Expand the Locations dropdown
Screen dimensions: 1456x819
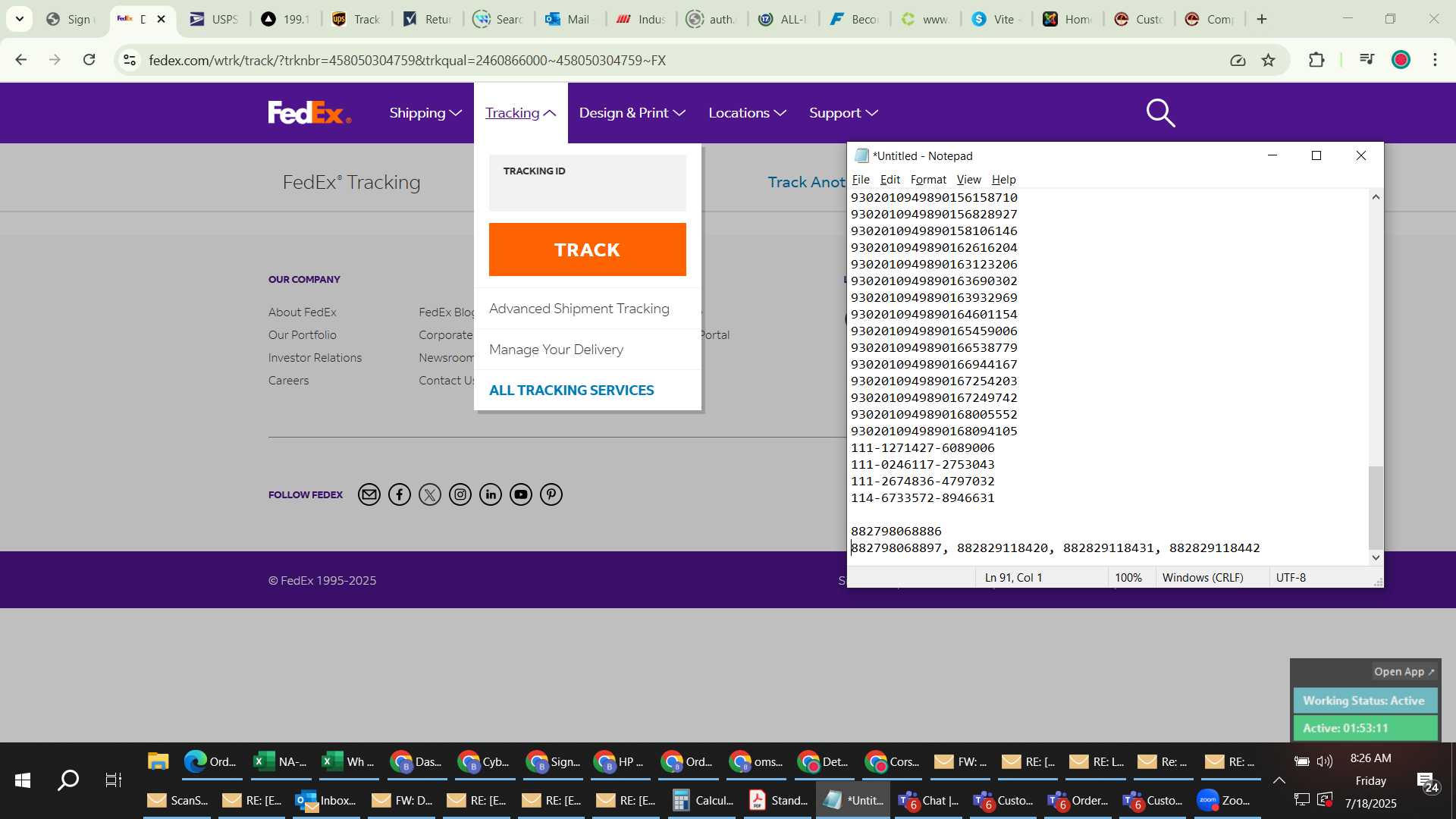[x=747, y=113]
